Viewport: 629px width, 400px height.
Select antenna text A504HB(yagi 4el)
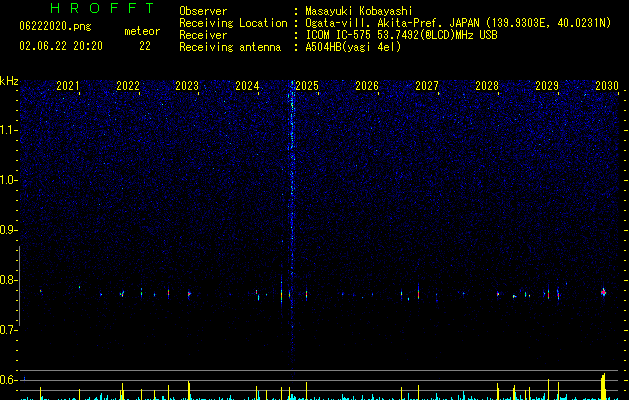tap(353, 47)
